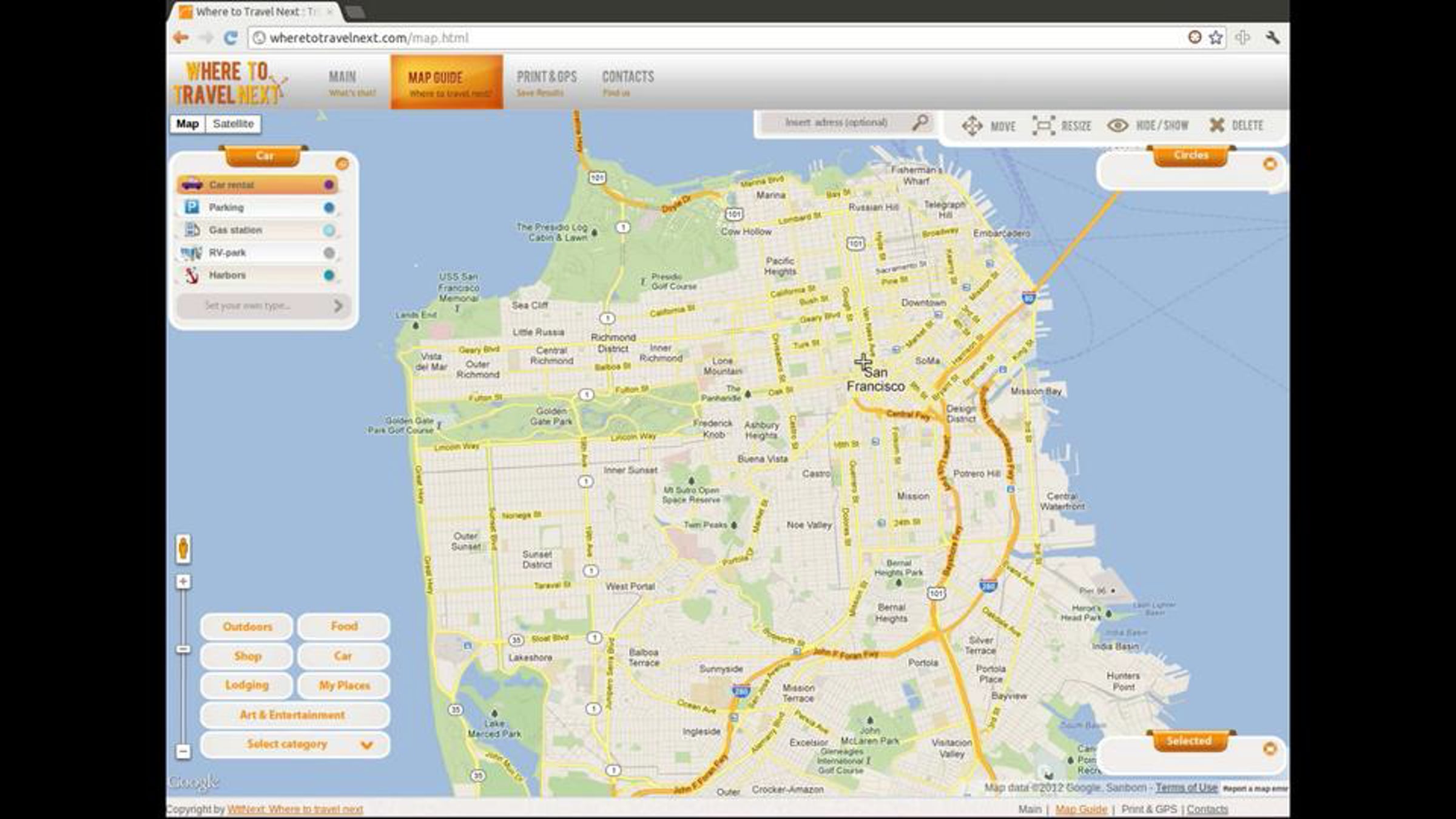Viewport: 1456px width, 819px height.
Task: Toggle the Hide/Show eye button
Action: [x=1117, y=126]
